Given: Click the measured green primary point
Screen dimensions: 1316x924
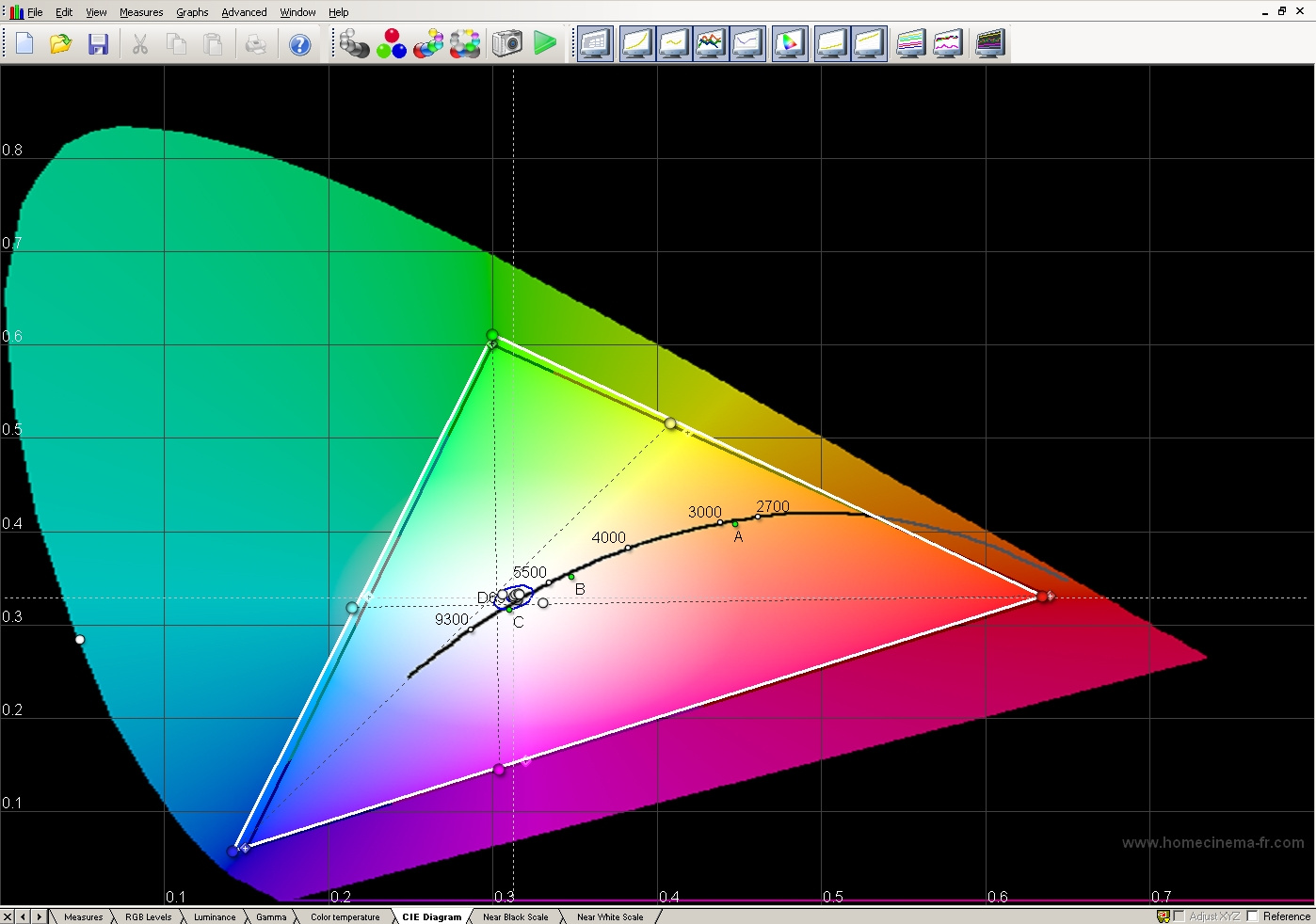Looking at the screenshot, I should tap(492, 335).
